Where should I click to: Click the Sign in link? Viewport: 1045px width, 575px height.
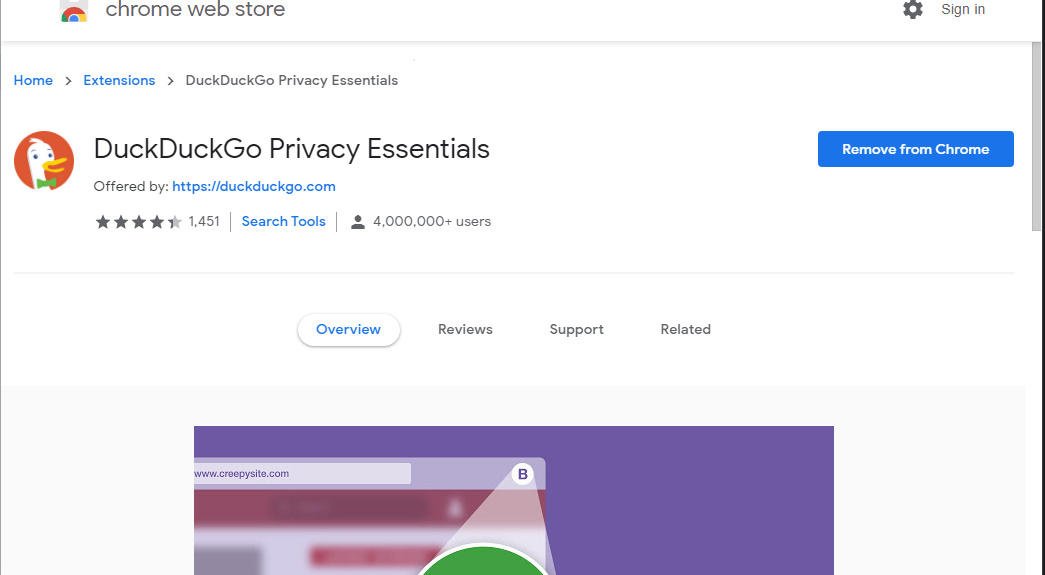962,10
